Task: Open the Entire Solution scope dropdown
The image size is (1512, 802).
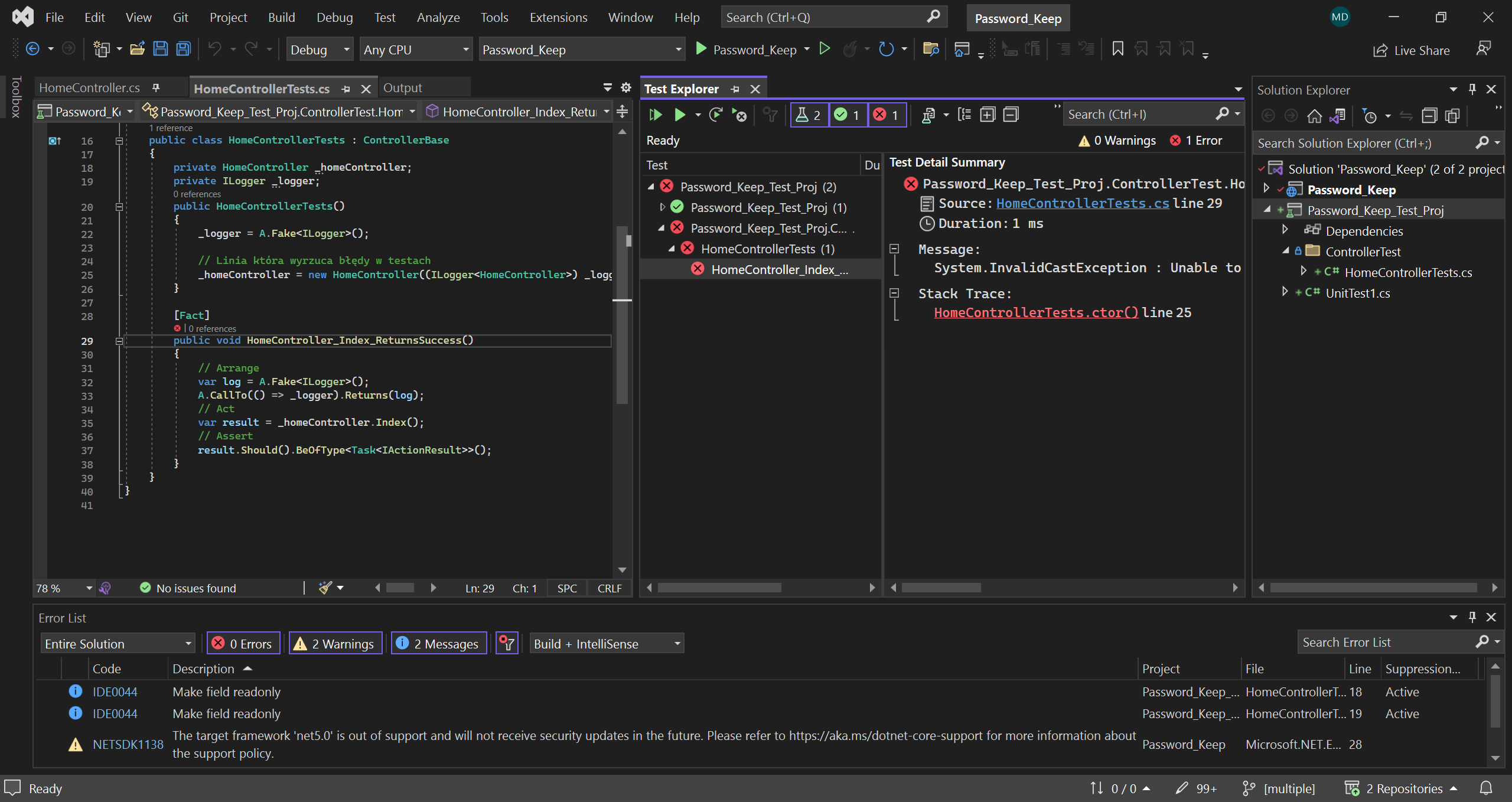Action: [118, 643]
